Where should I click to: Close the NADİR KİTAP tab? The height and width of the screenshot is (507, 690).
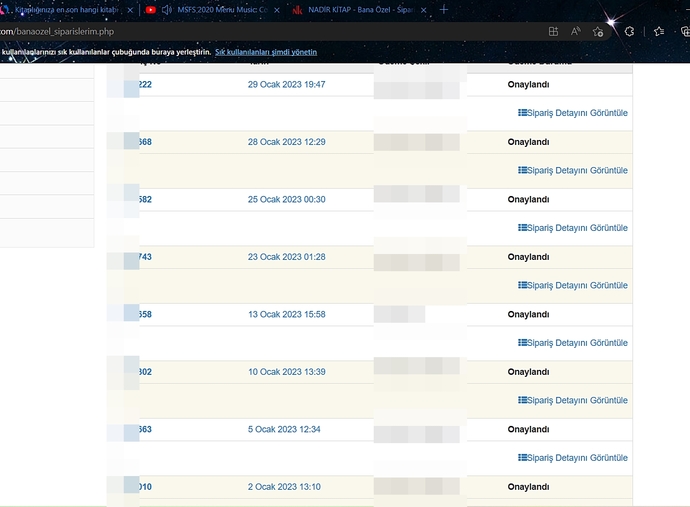(x=423, y=10)
